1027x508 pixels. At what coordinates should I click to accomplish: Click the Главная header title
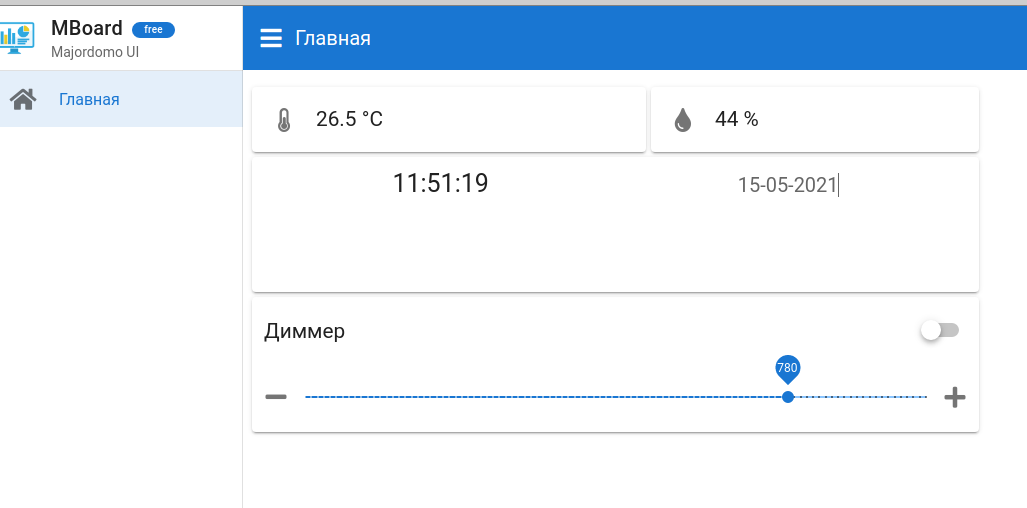[x=333, y=38]
